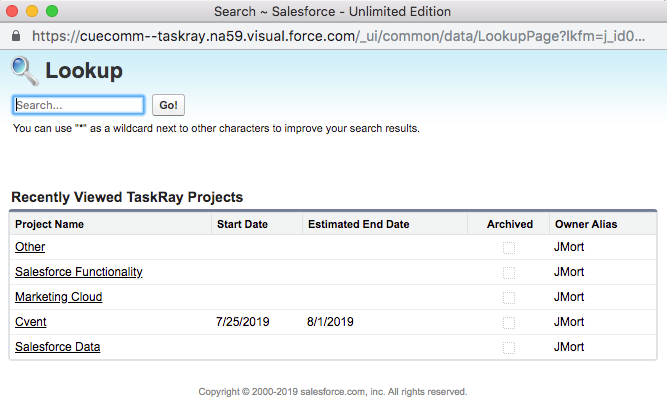Click JMort owner in Salesforce Functionality row
Screen dimensions: 667x400
click(x=569, y=272)
